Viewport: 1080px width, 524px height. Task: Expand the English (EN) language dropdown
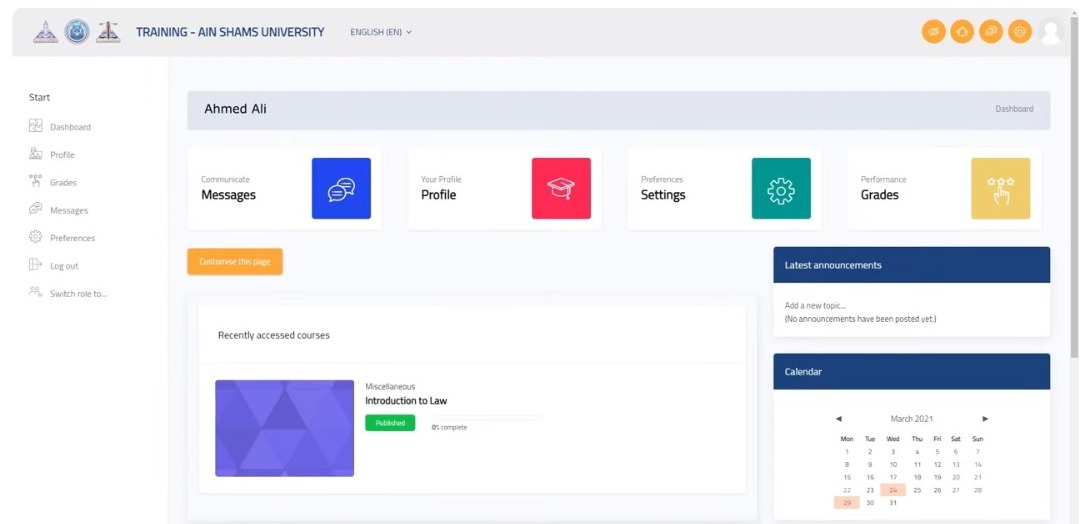pos(381,32)
